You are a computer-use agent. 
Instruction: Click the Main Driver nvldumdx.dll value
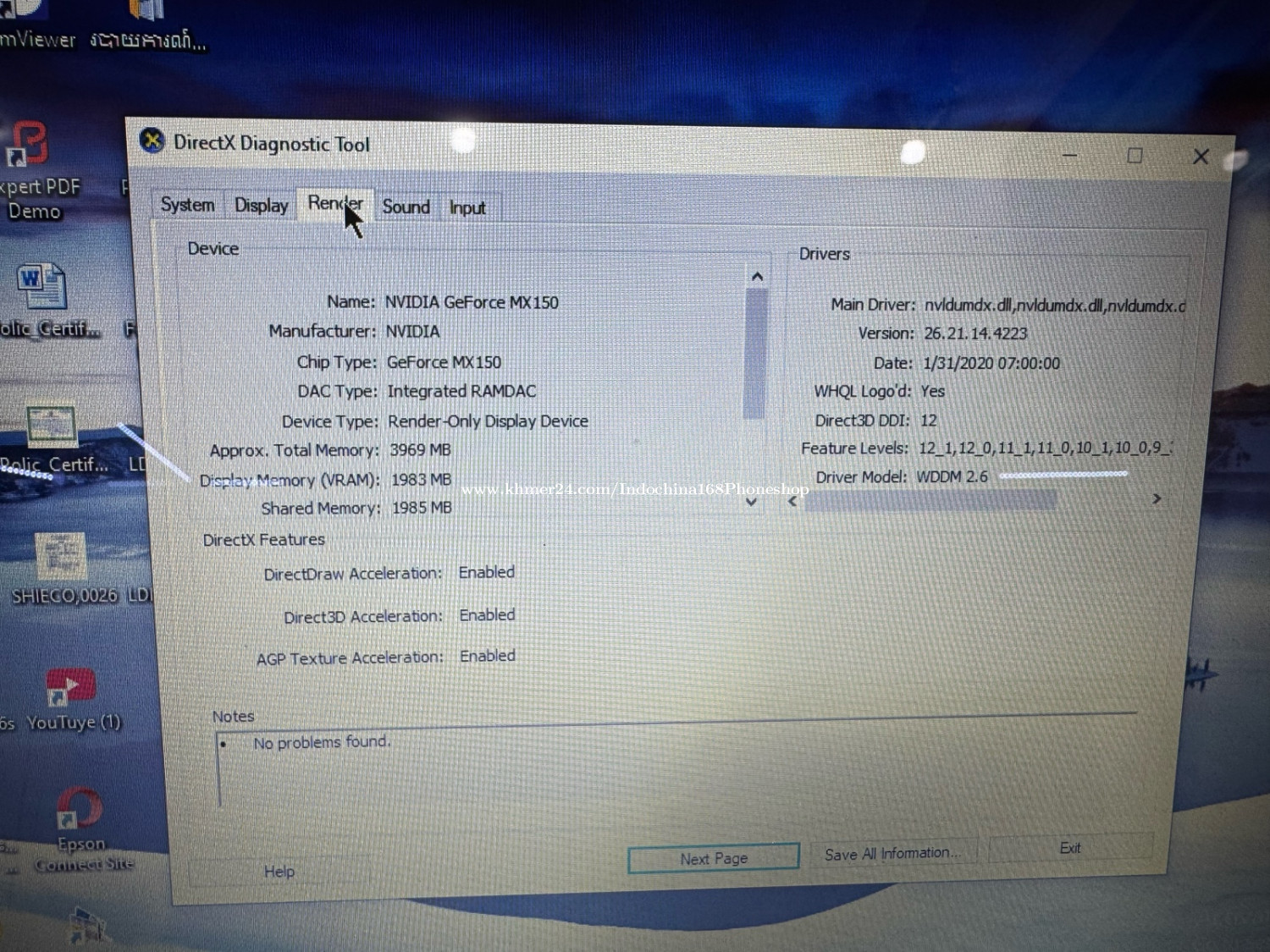(1054, 305)
